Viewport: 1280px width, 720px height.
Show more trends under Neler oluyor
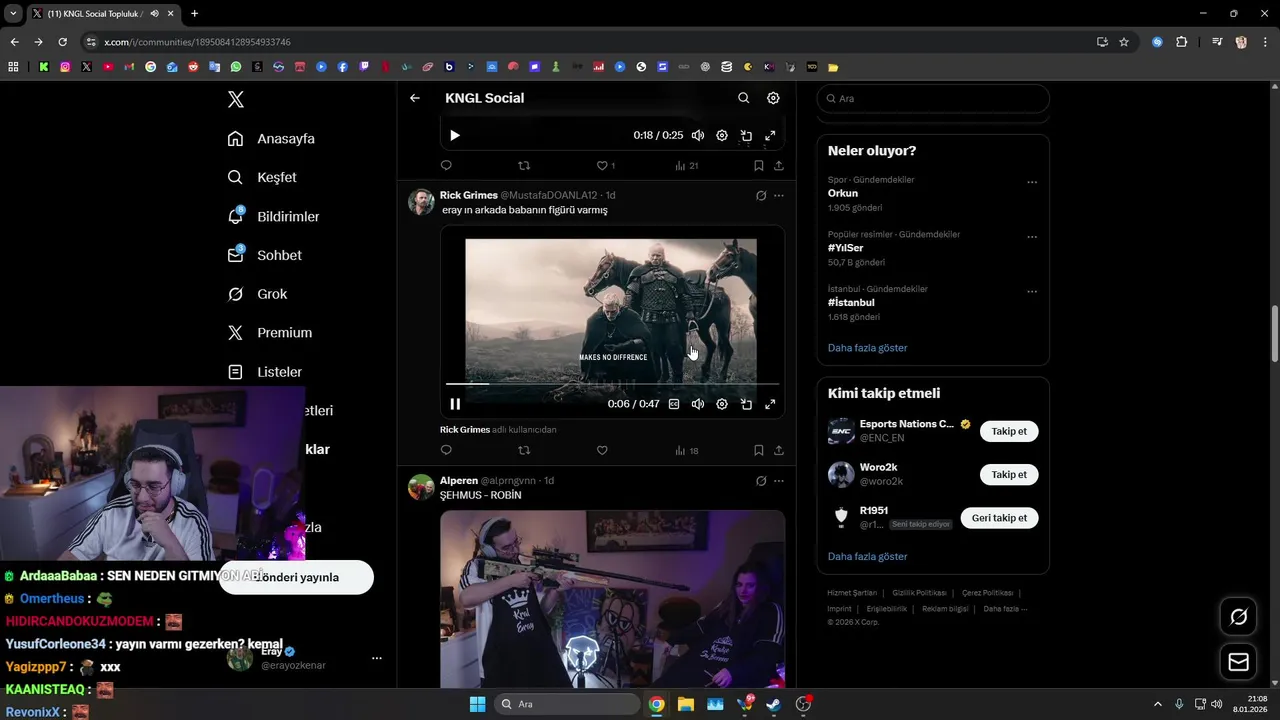(x=867, y=348)
